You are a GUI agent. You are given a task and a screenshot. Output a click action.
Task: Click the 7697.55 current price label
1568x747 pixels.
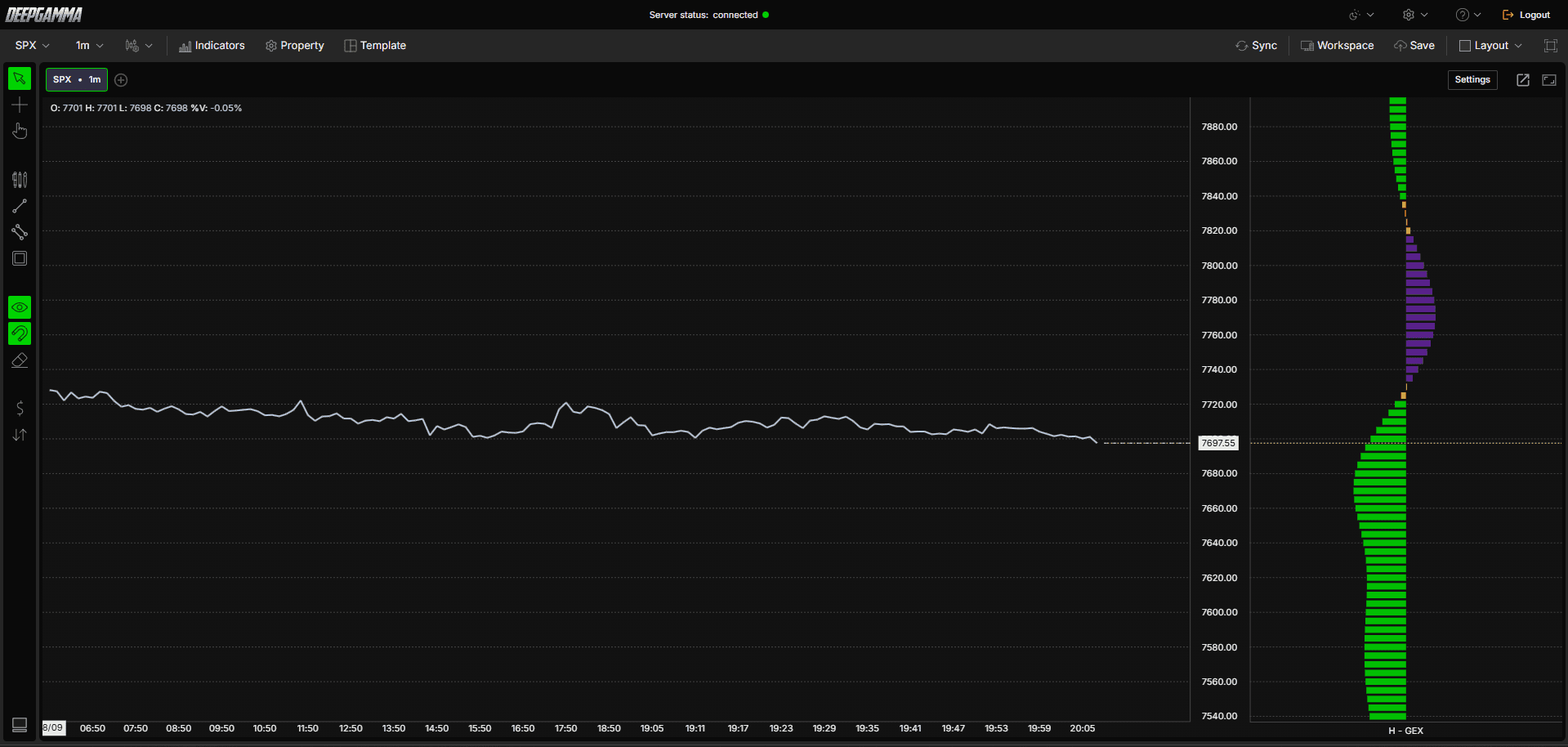coord(1218,443)
